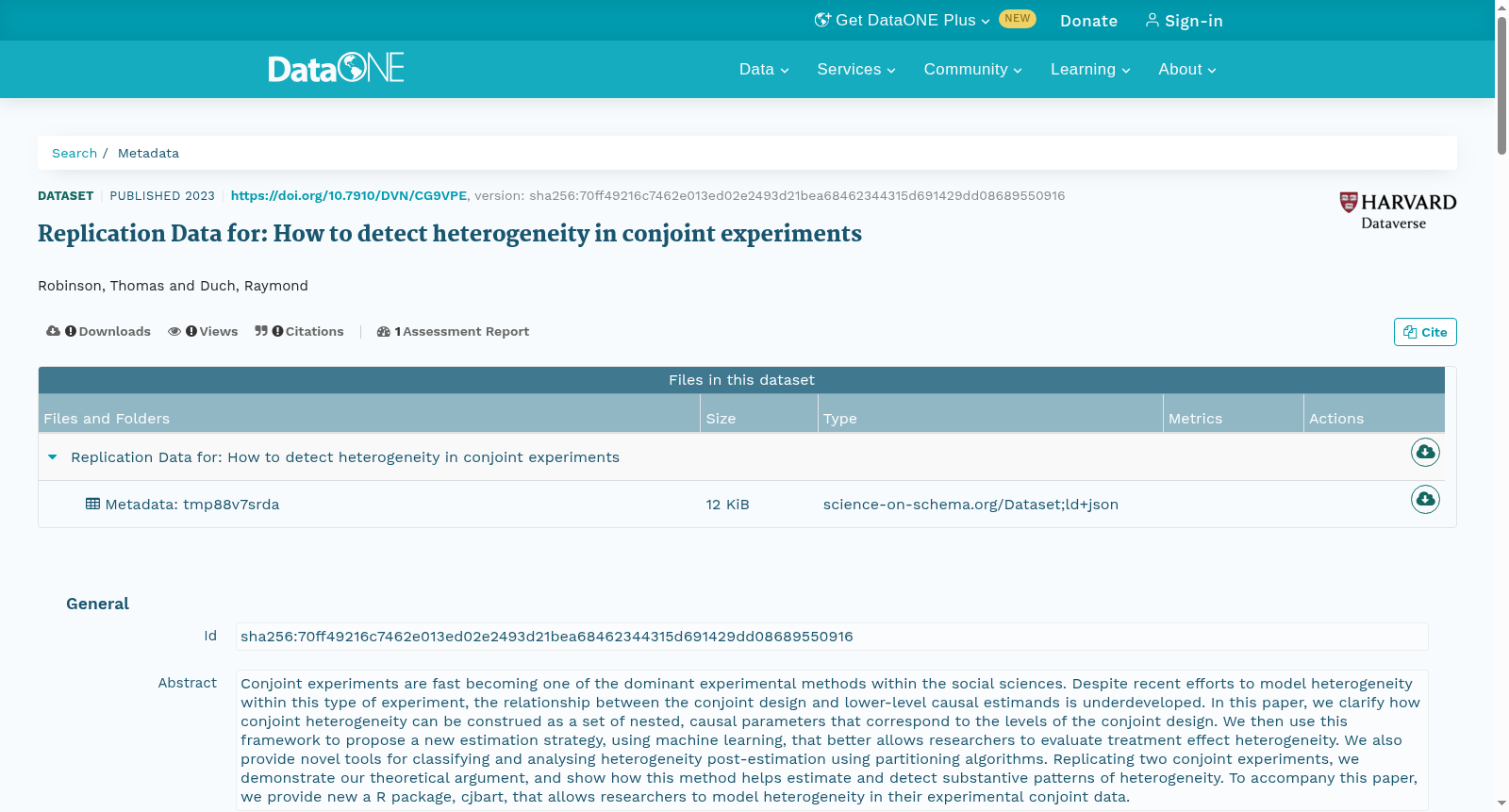Click the Citations quote icon
1509x812 pixels.
[x=261, y=331]
